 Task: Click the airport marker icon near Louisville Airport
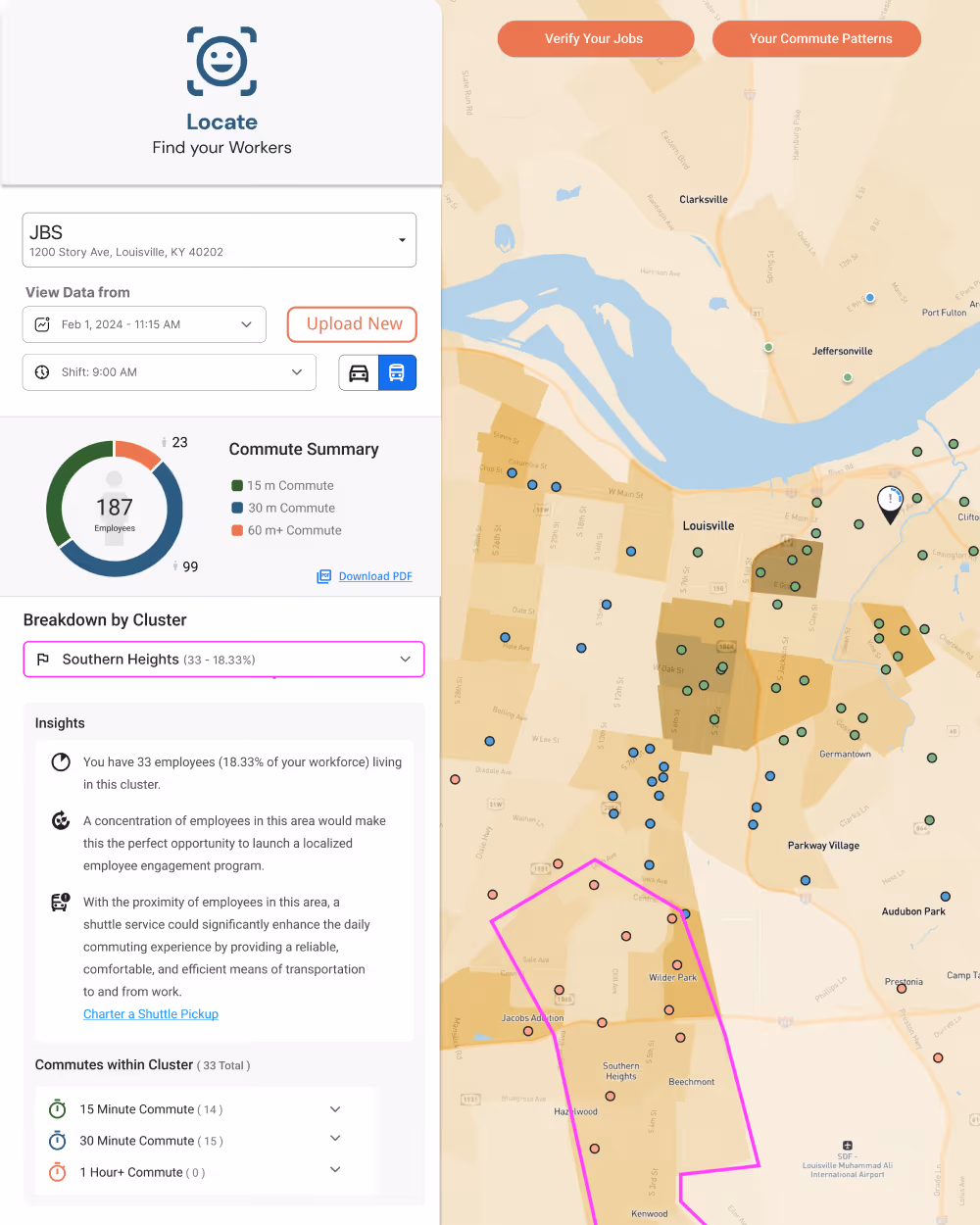click(847, 1143)
